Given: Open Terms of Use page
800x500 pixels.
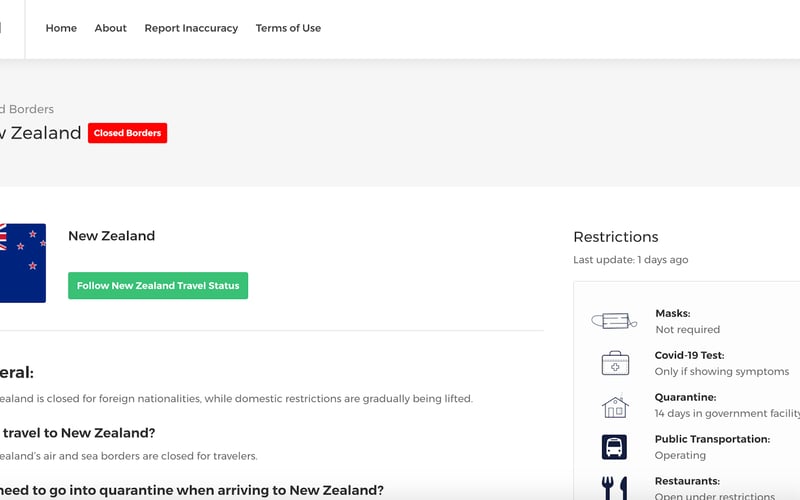Looking at the screenshot, I should [x=288, y=28].
